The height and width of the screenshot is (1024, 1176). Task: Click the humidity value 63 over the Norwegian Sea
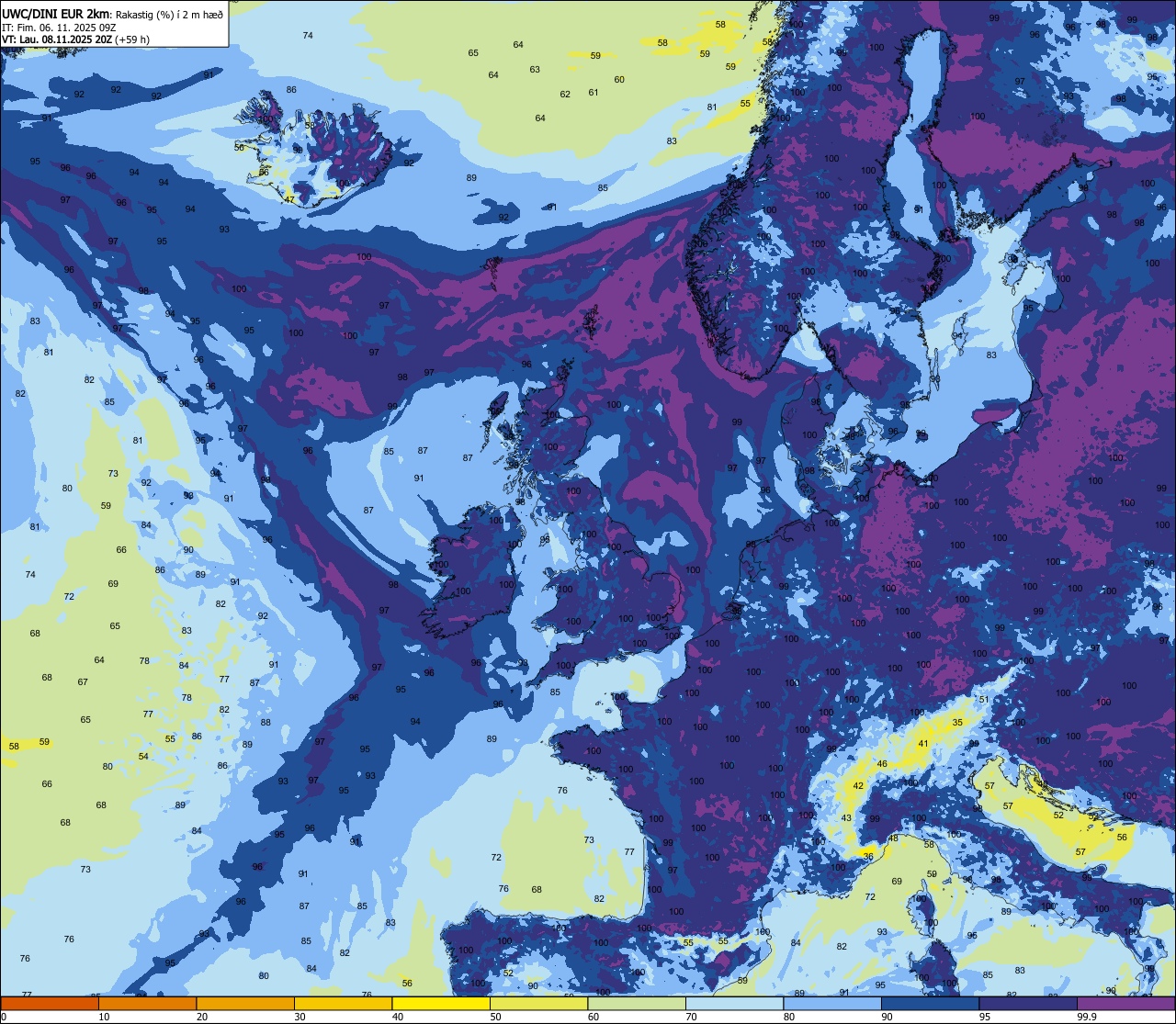click(x=535, y=69)
